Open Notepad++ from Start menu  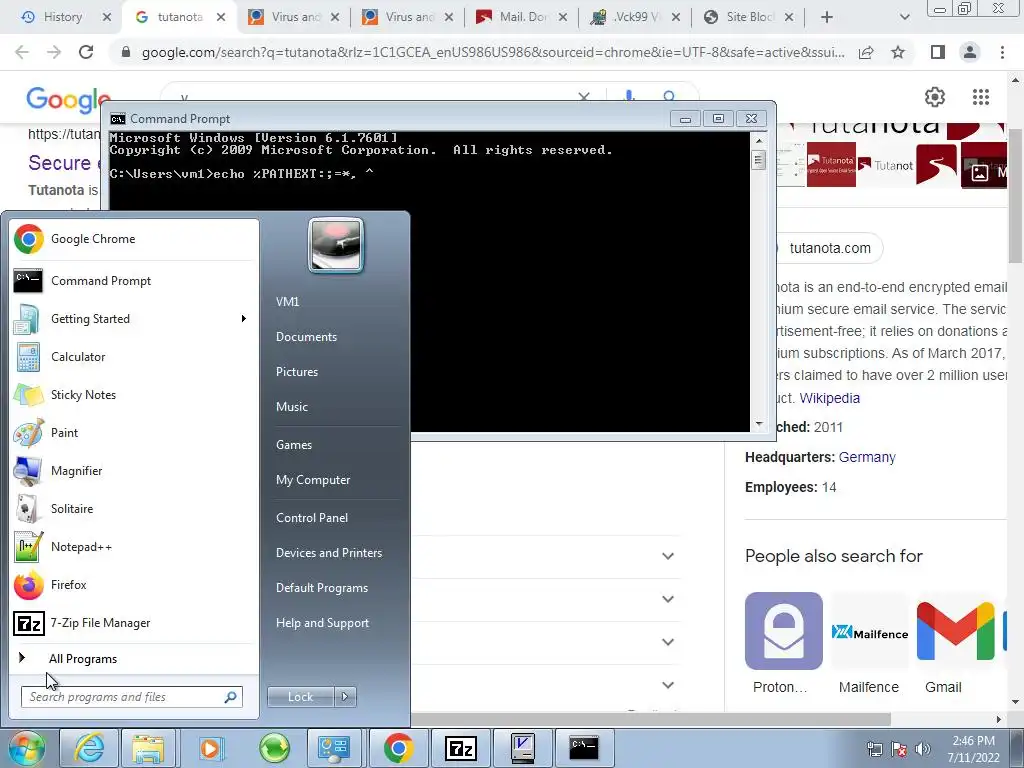tap(134, 547)
